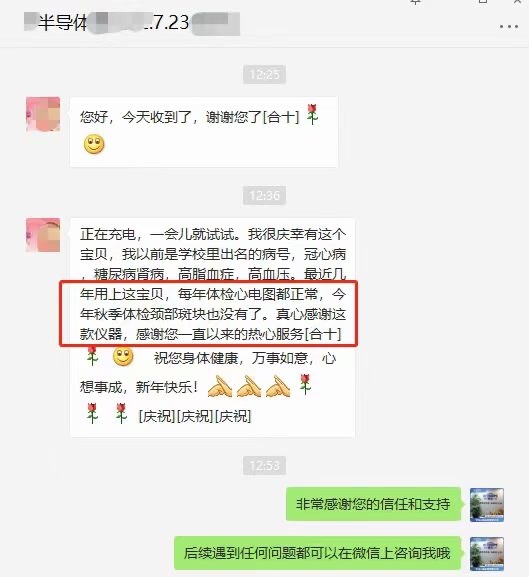Select the green 非常感谢您的信任和支持 bubble
Viewport: 529px width, 577px height.
(373, 504)
